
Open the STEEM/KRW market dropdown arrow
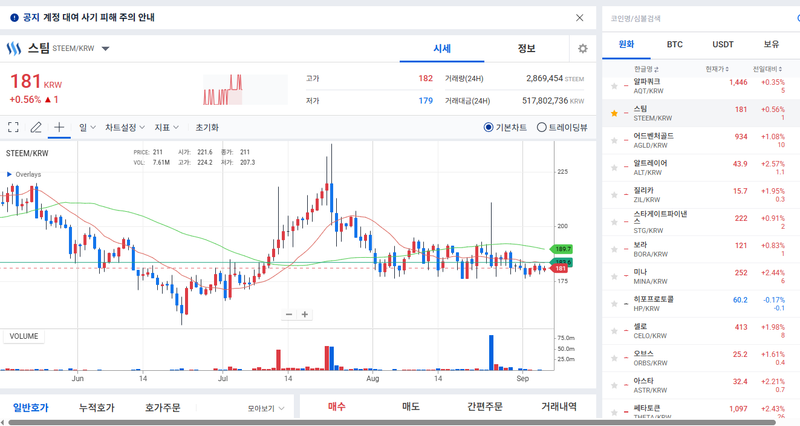pos(106,49)
